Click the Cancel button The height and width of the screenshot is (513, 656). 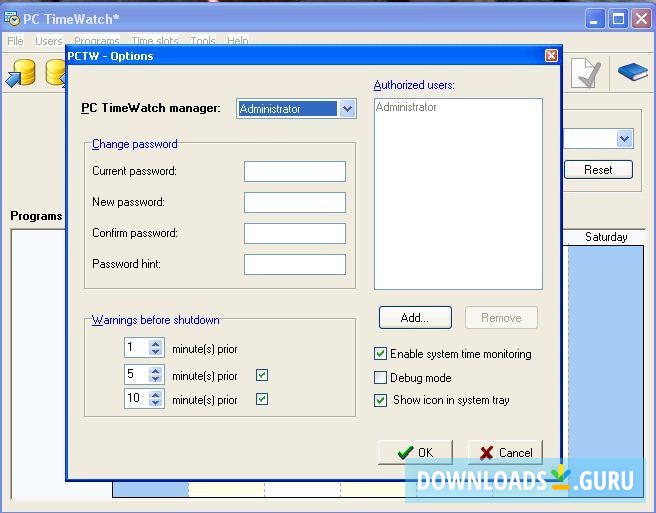(505, 452)
